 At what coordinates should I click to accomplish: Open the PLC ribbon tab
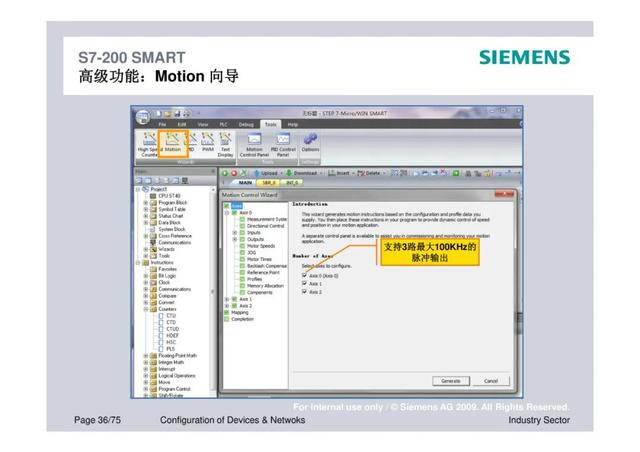(224, 124)
